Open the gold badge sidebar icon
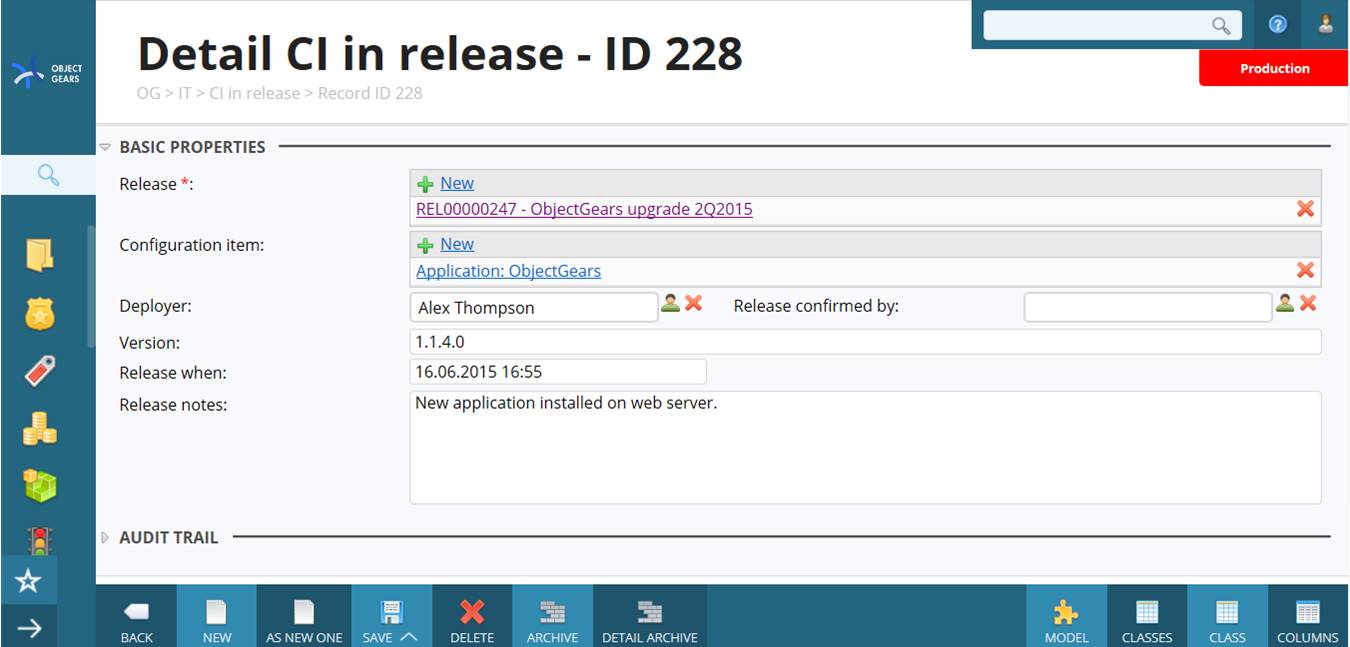Viewport: 1350px width, 647px height. [x=40, y=314]
